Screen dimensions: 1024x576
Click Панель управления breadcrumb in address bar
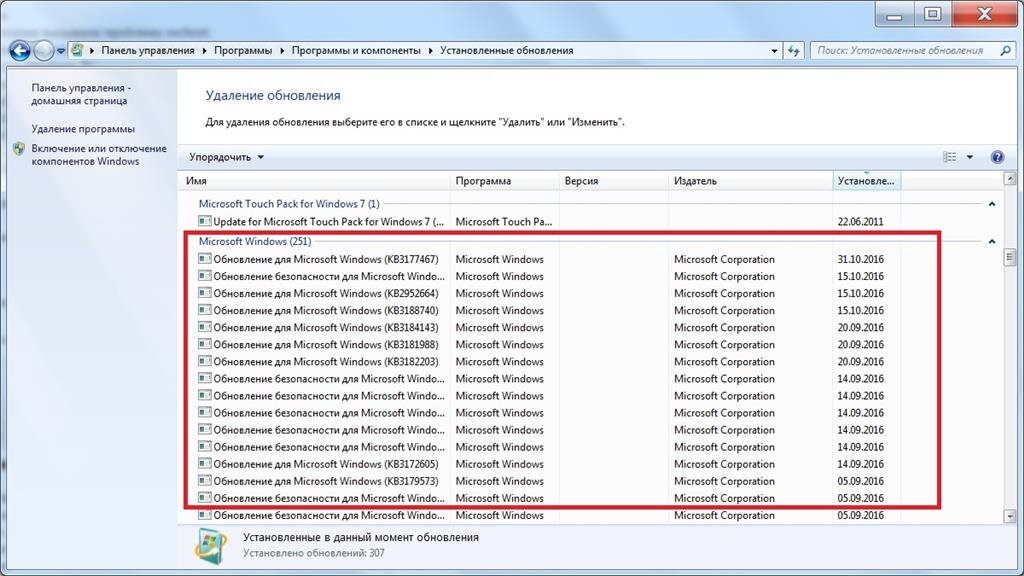pyautogui.click(x=148, y=50)
